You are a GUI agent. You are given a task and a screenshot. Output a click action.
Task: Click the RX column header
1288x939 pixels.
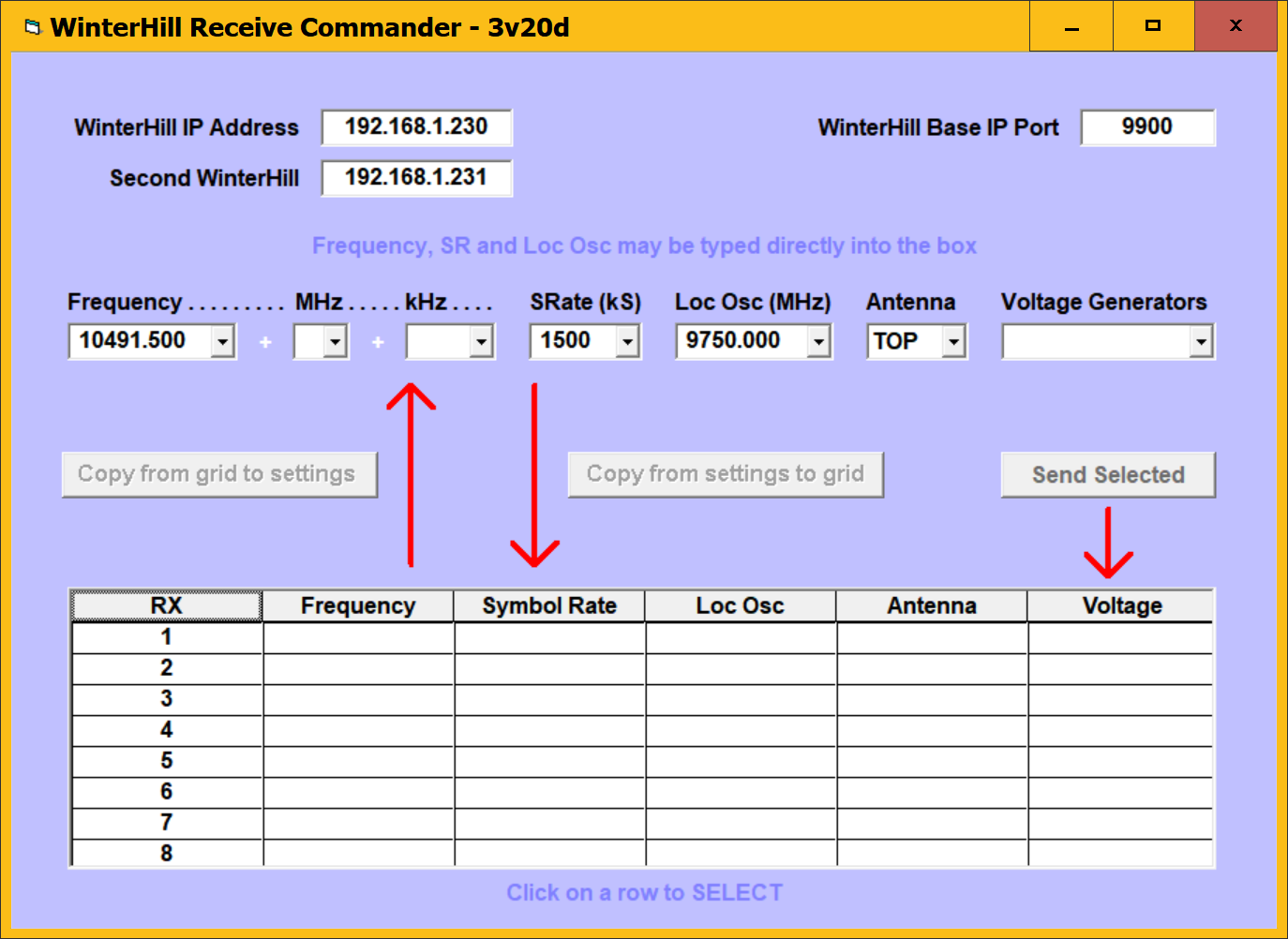tap(166, 606)
